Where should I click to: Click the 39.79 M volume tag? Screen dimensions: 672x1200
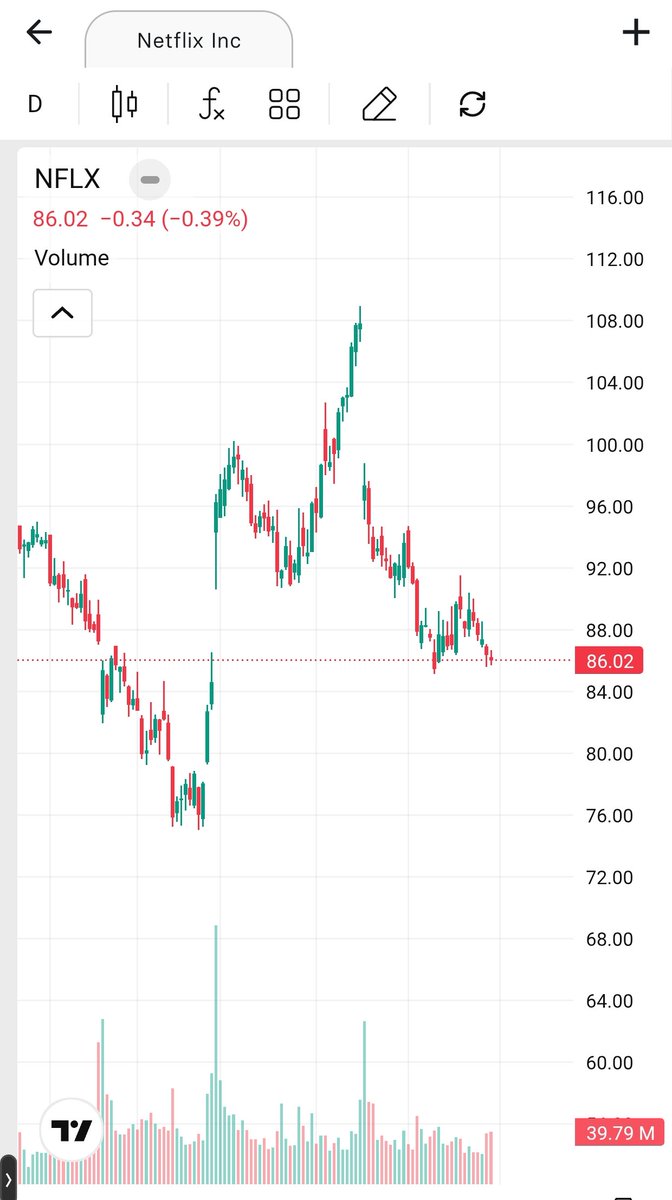[x=617, y=1133]
